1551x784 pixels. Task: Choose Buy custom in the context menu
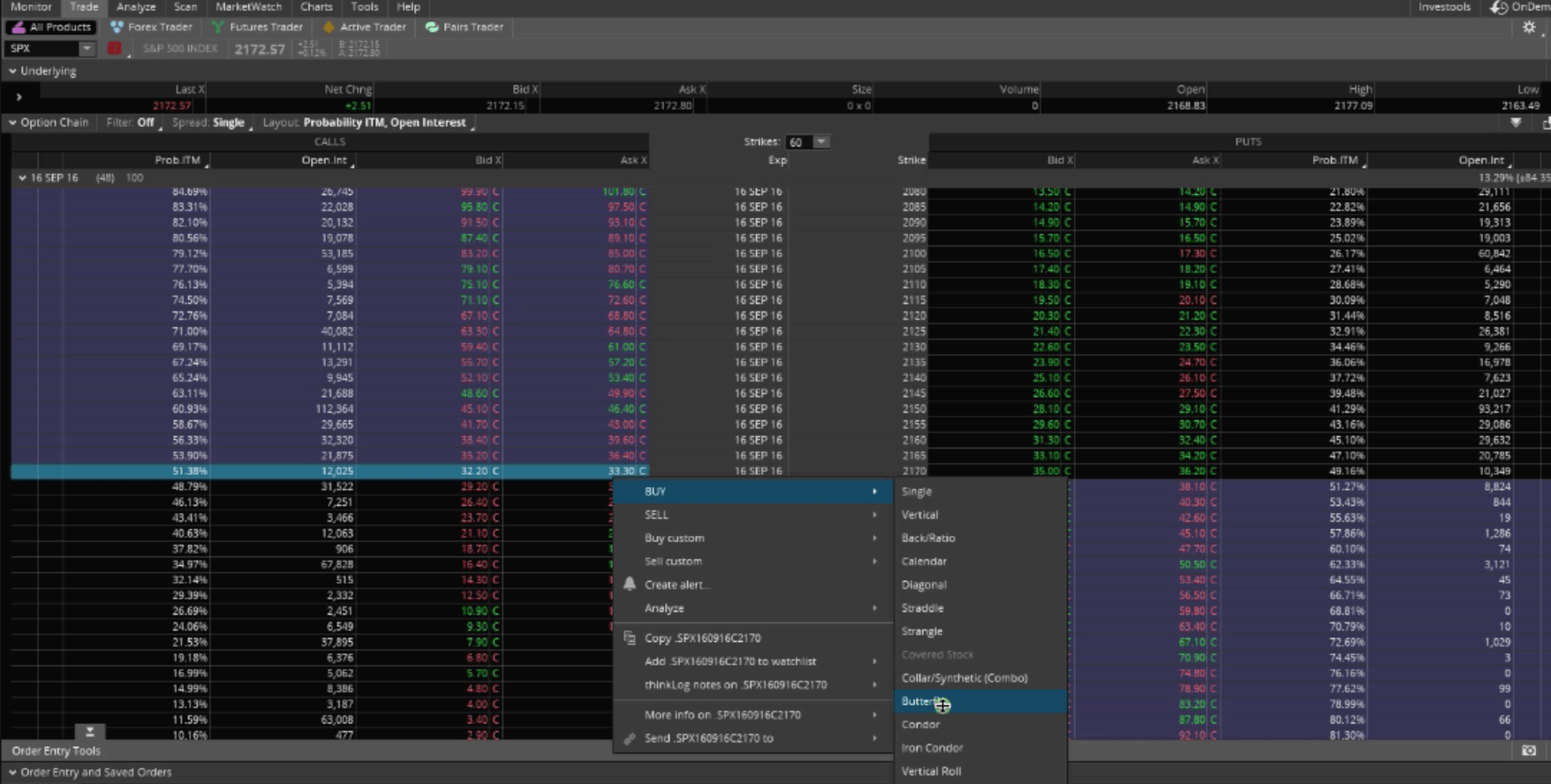point(753,538)
